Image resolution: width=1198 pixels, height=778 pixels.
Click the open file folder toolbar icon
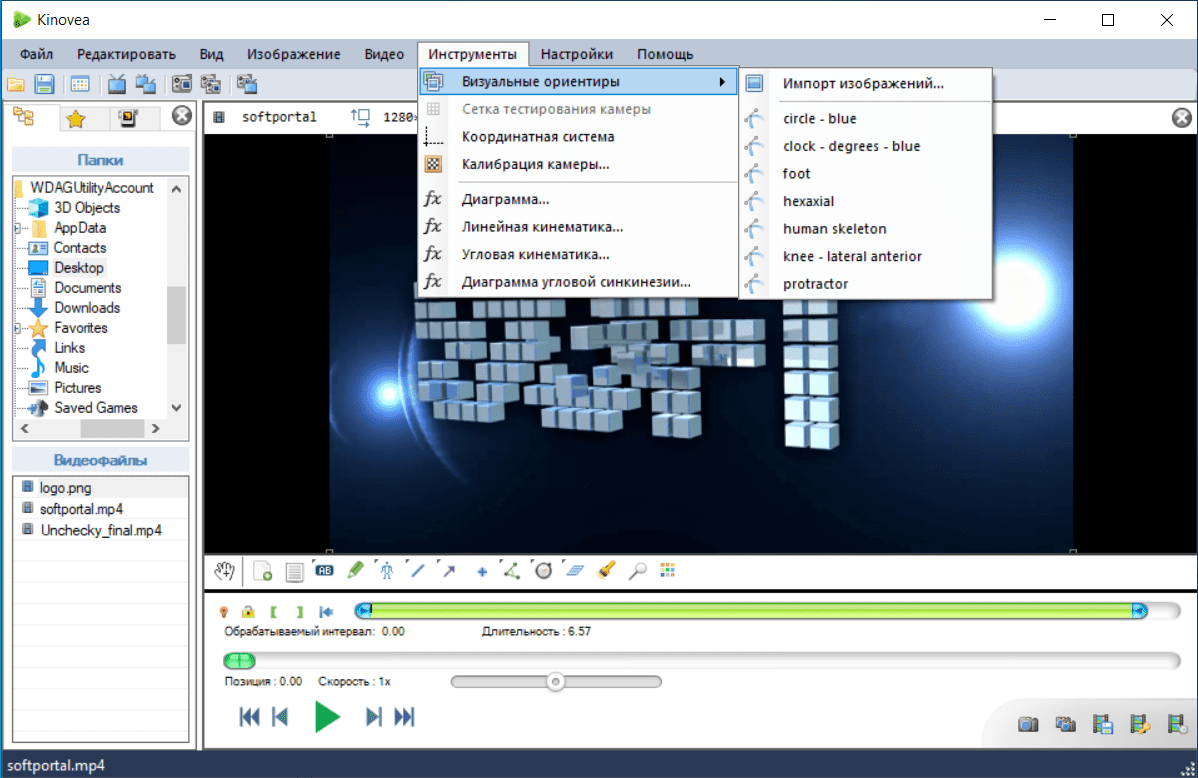(x=16, y=84)
